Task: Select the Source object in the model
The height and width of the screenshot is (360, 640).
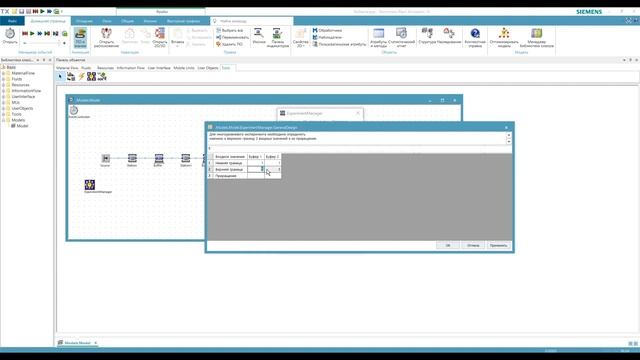Action: tap(105, 158)
